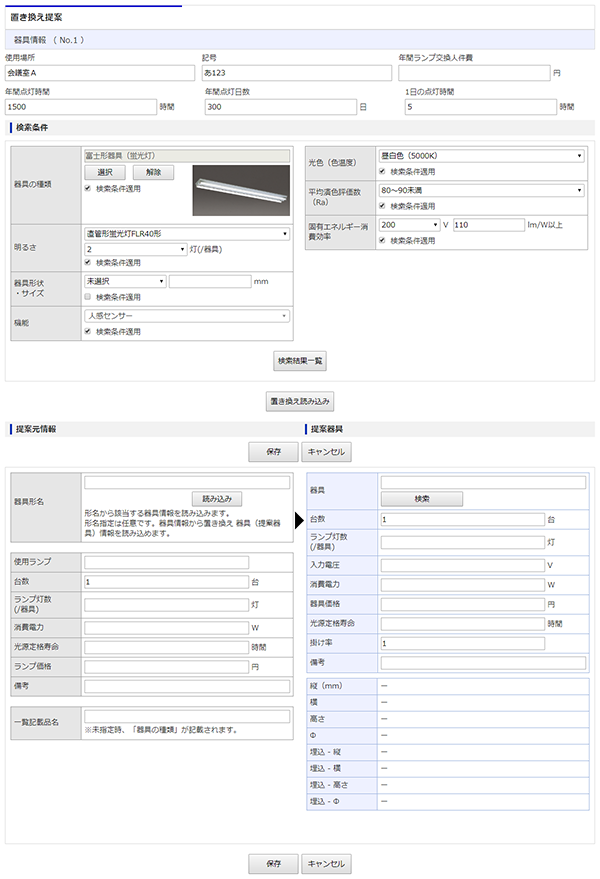600x879 pixels.
Task: Uncheck 検索条件適用 for 固有エネルギー消費効率
Action: (x=382, y=240)
